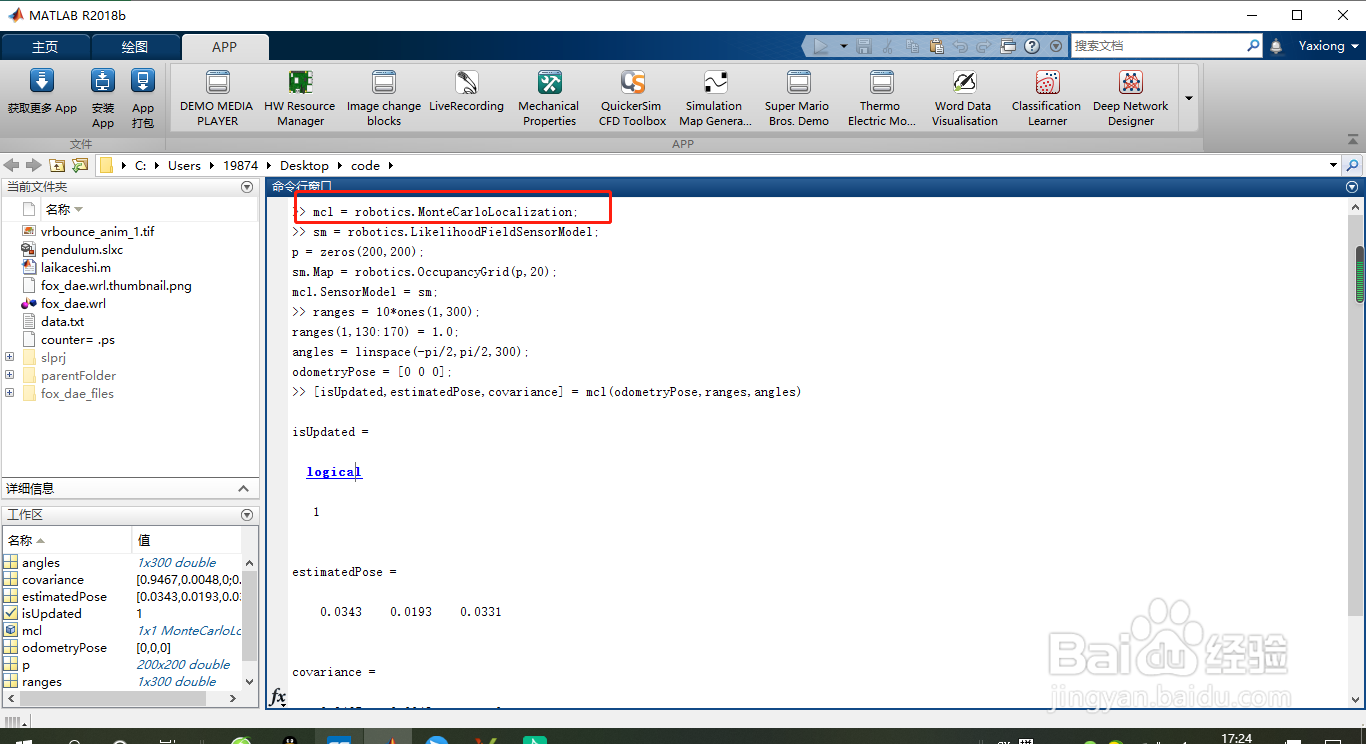The image size is (1366, 744).
Task: Open the 工作区 panel actions menu
Action: click(x=247, y=515)
